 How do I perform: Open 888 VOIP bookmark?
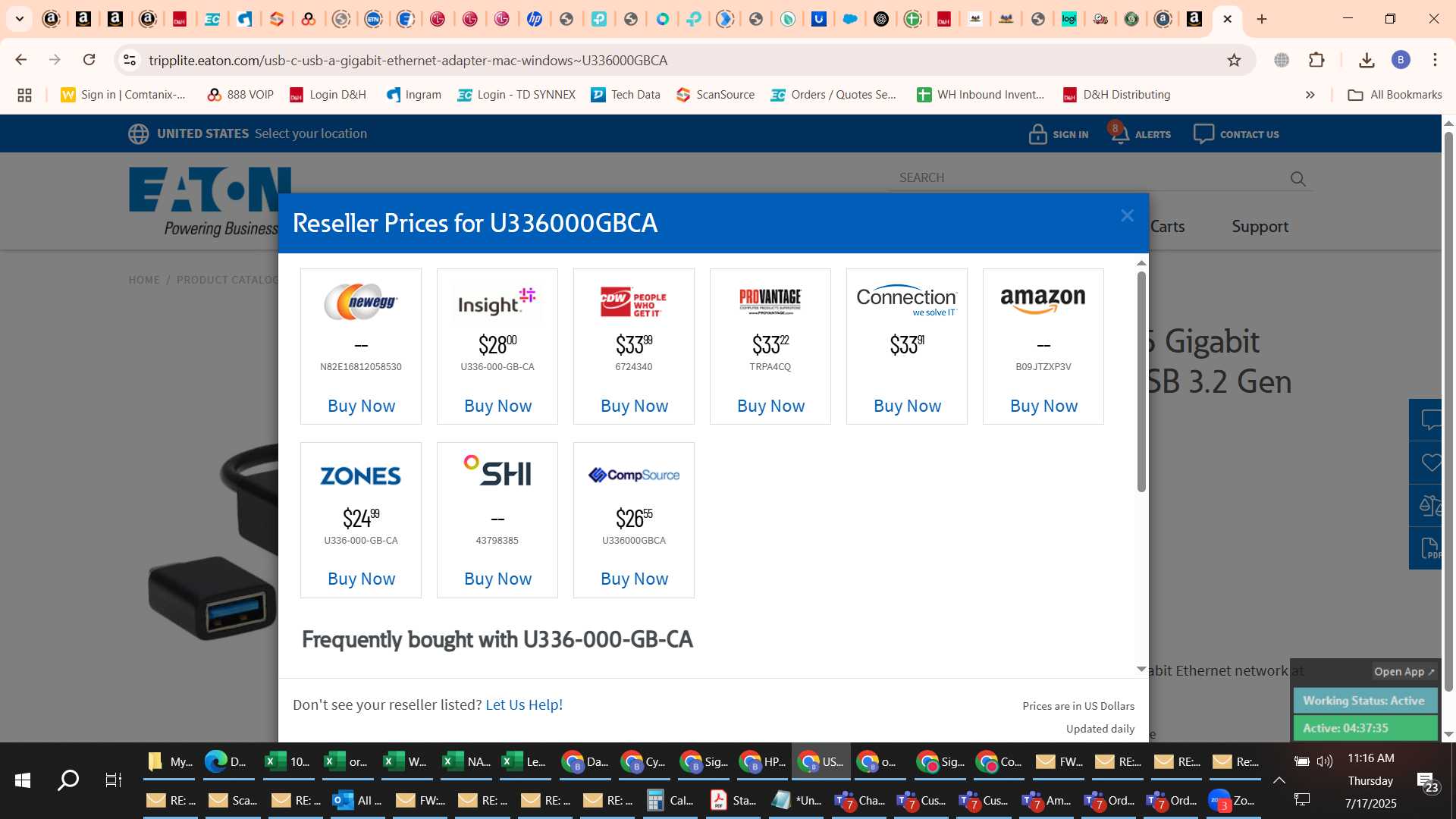click(x=240, y=95)
